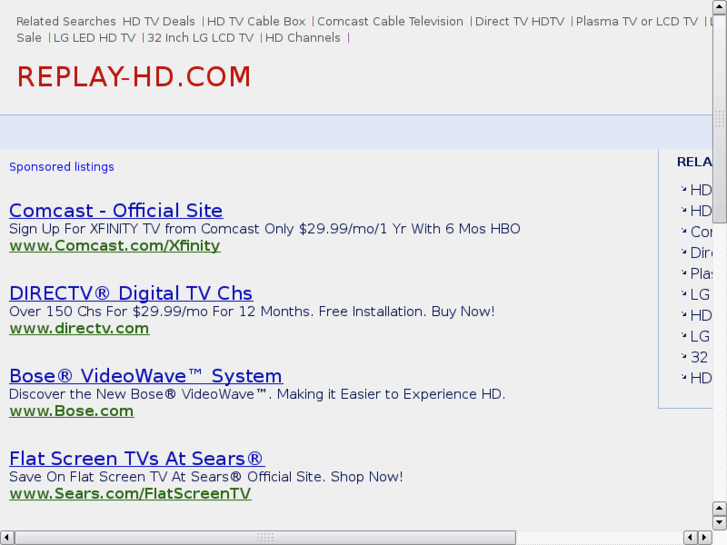Open DIRECTV Digital TV Chs listing
Viewport: 727px width, 545px height.
click(131, 293)
